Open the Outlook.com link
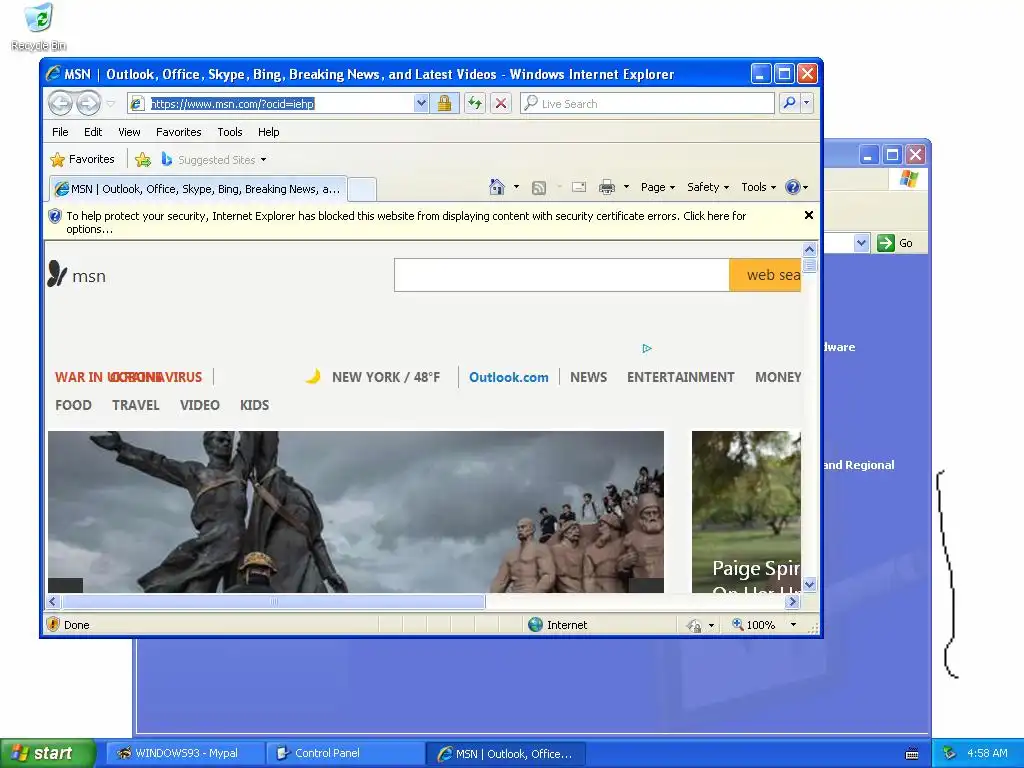Viewport: 1024px width, 768px height. (509, 377)
